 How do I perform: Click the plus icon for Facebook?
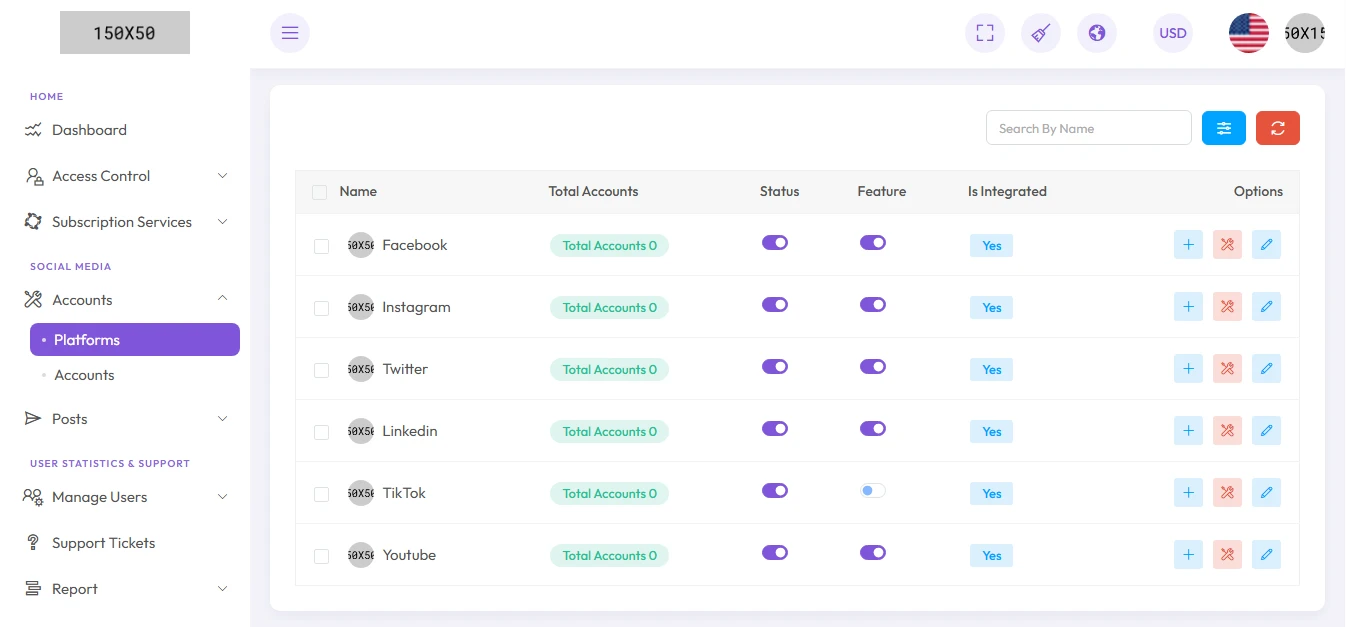point(1188,245)
